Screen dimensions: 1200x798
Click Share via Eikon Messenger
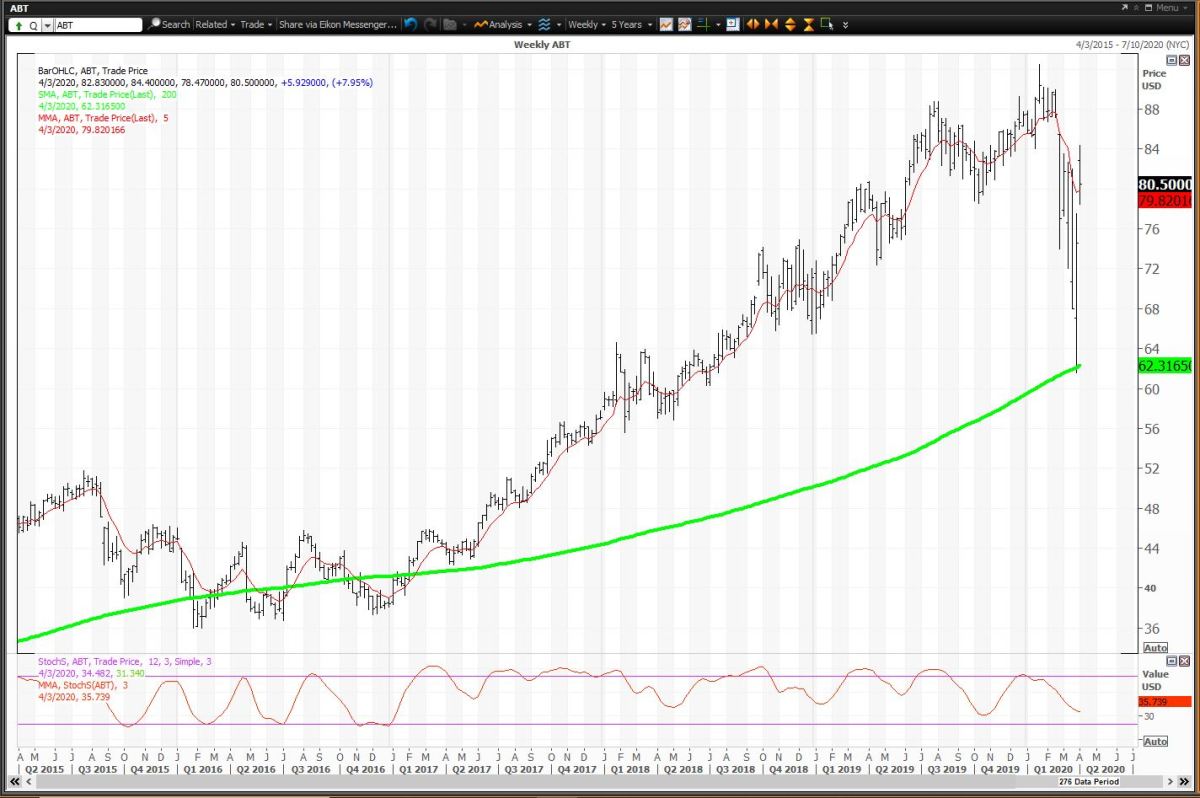338,24
